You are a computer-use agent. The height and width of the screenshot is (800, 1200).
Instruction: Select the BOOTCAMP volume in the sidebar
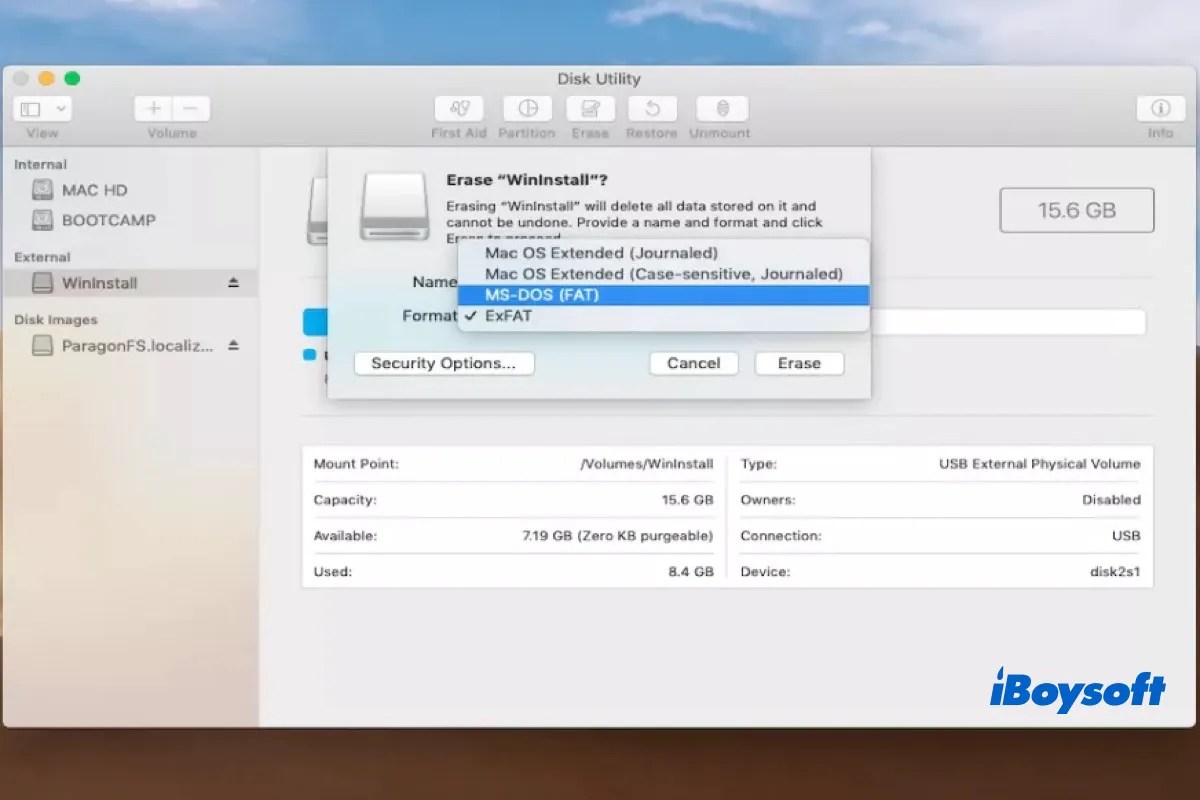[x=110, y=220]
